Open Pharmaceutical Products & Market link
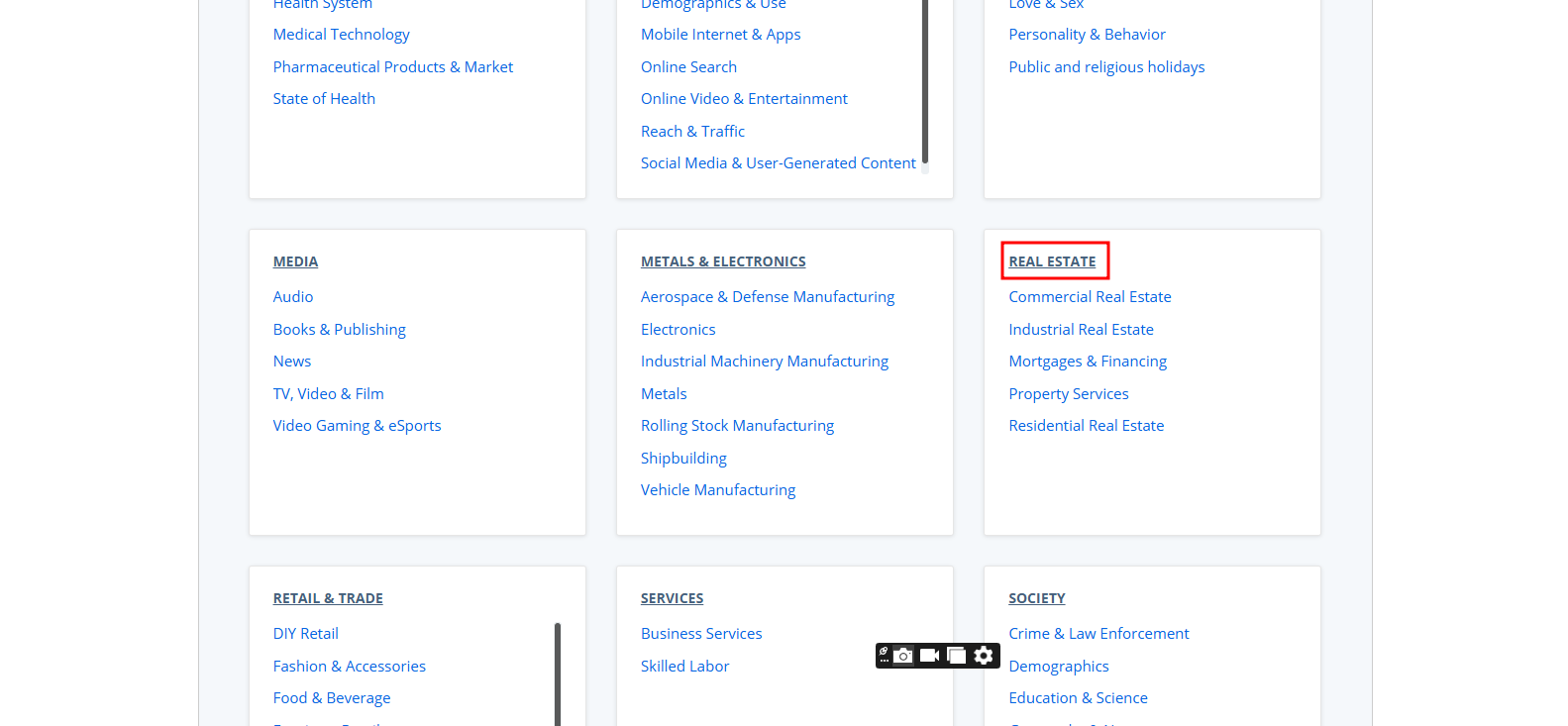 [392, 67]
